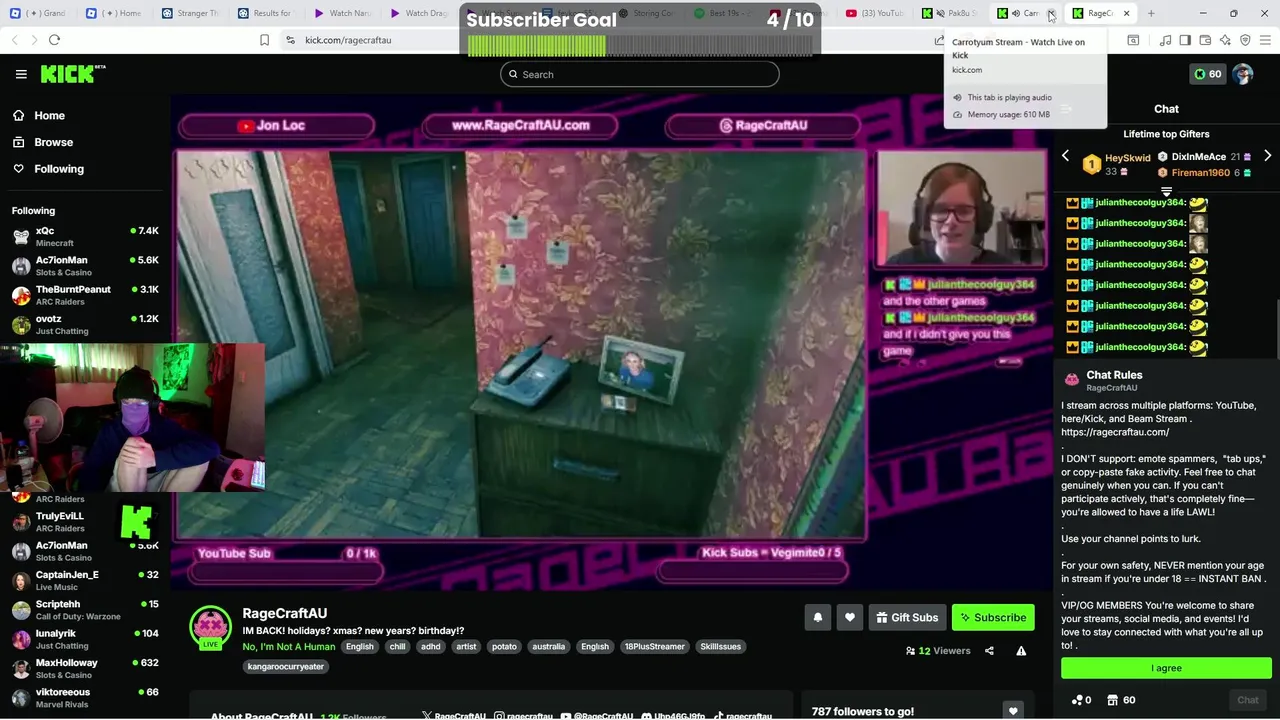Open ovotz channel in sidebar
The image size is (1280, 720).
(x=85, y=325)
